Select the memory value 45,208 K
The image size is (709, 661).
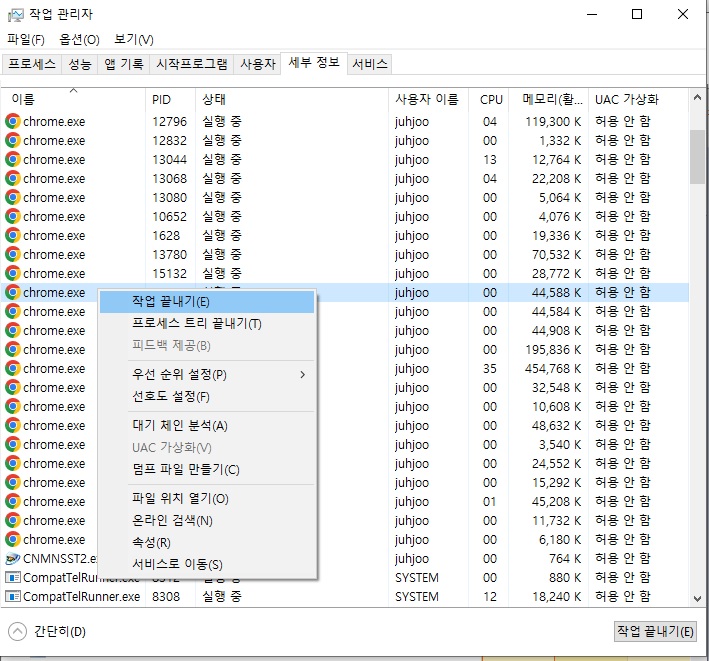[x=556, y=501]
